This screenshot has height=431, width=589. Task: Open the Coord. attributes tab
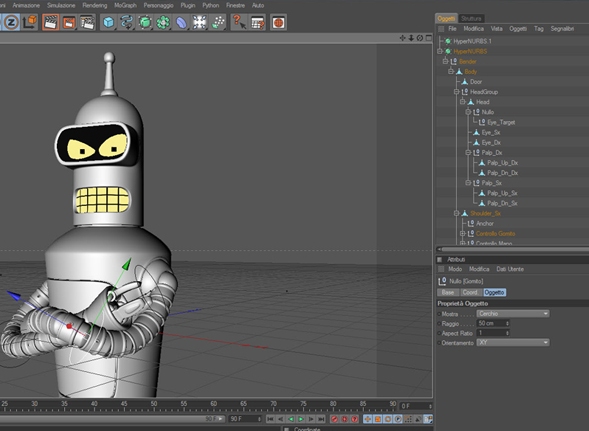click(471, 292)
